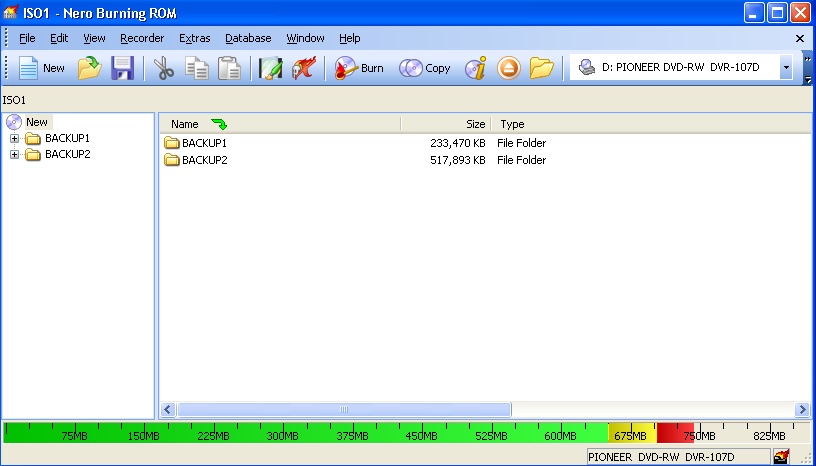Image resolution: width=816 pixels, height=466 pixels.
Task: Open the Edit menu
Action: click(x=59, y=38)
